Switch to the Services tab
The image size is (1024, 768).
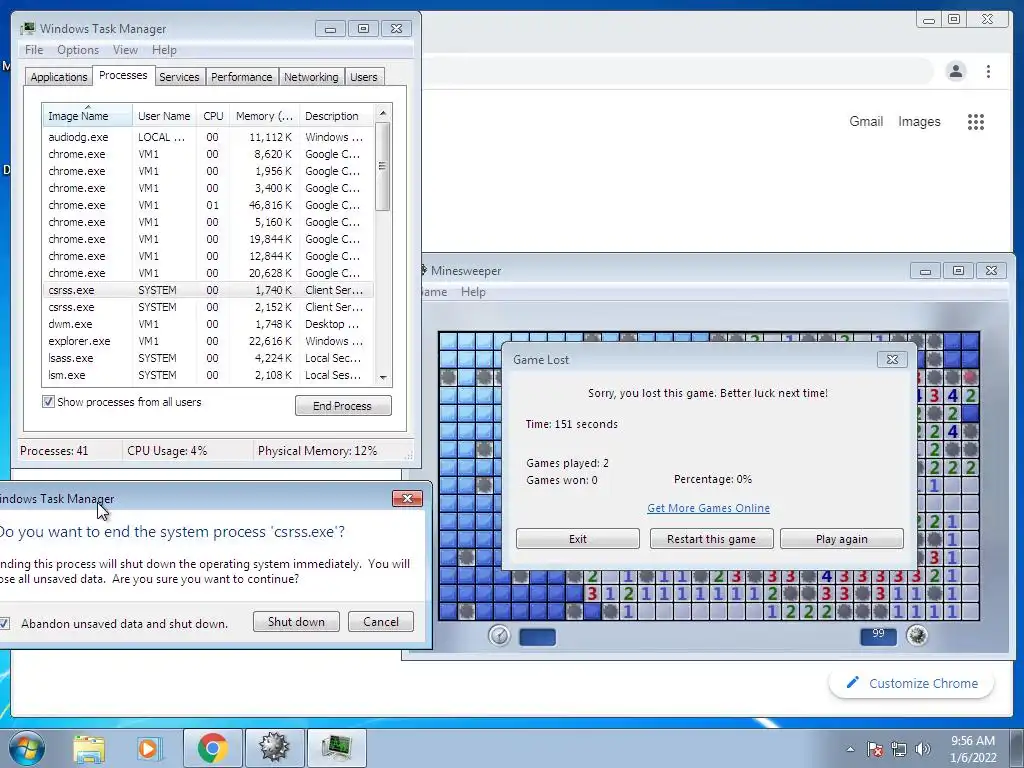pyautogui.click(x=179, y=77)
